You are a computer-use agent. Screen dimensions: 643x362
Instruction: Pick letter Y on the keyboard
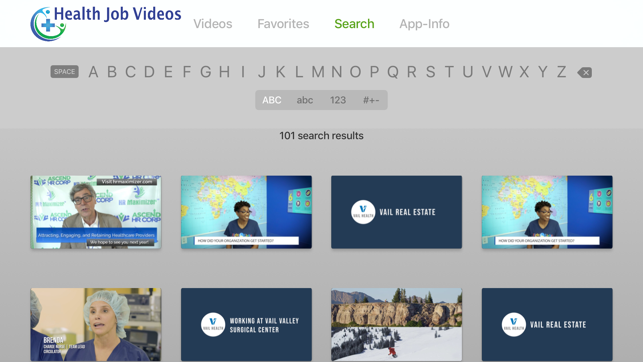(x=543, y=72)
